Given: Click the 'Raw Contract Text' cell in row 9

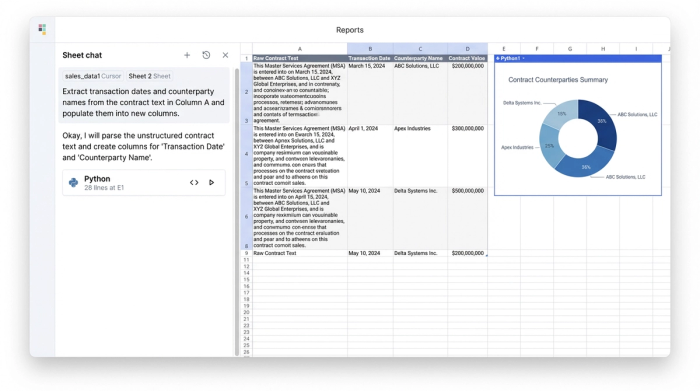Looking at the screenshot, I should click(300, 253).
